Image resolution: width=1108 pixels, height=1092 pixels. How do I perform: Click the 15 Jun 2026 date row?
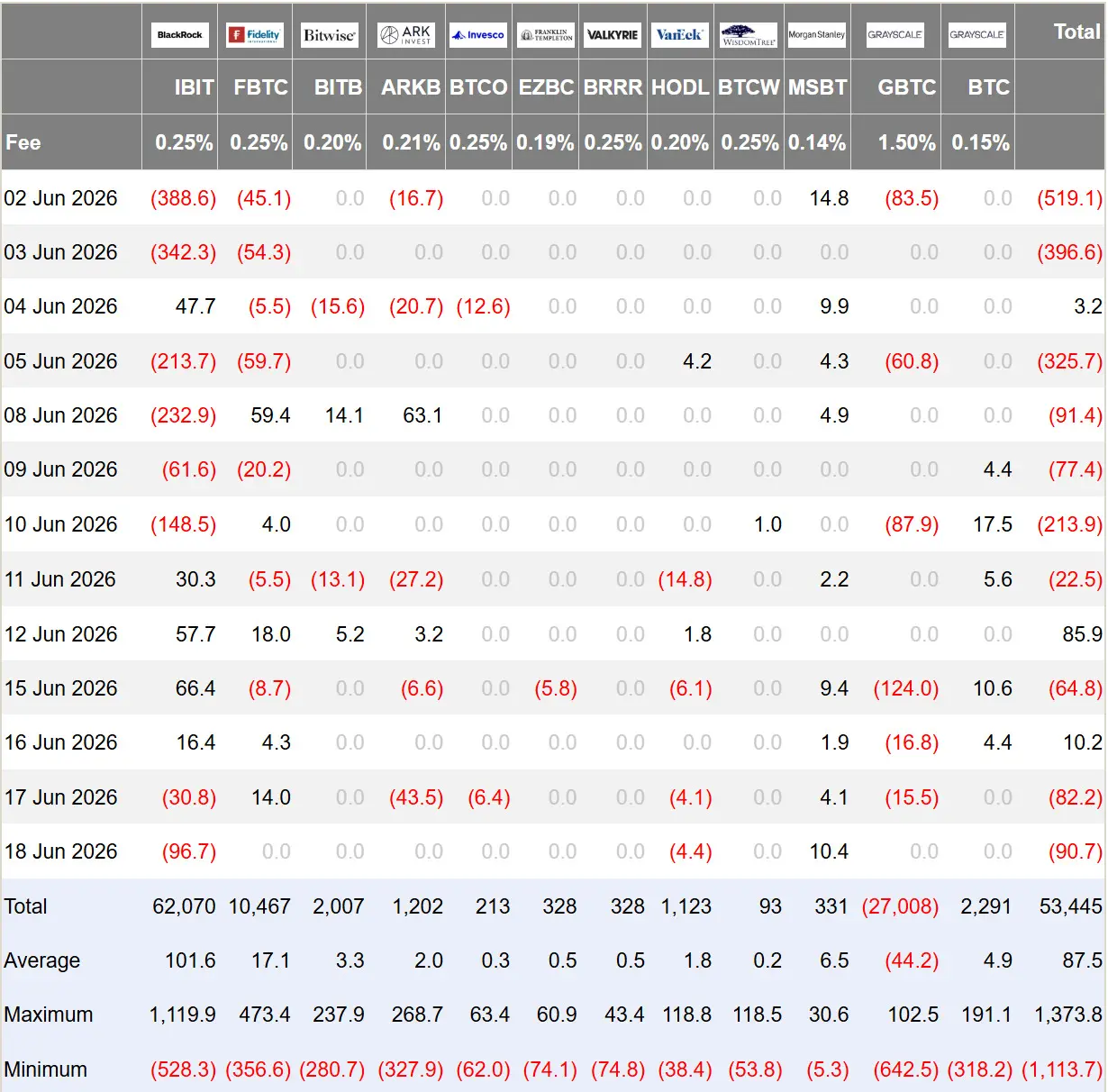coord(553,688)
